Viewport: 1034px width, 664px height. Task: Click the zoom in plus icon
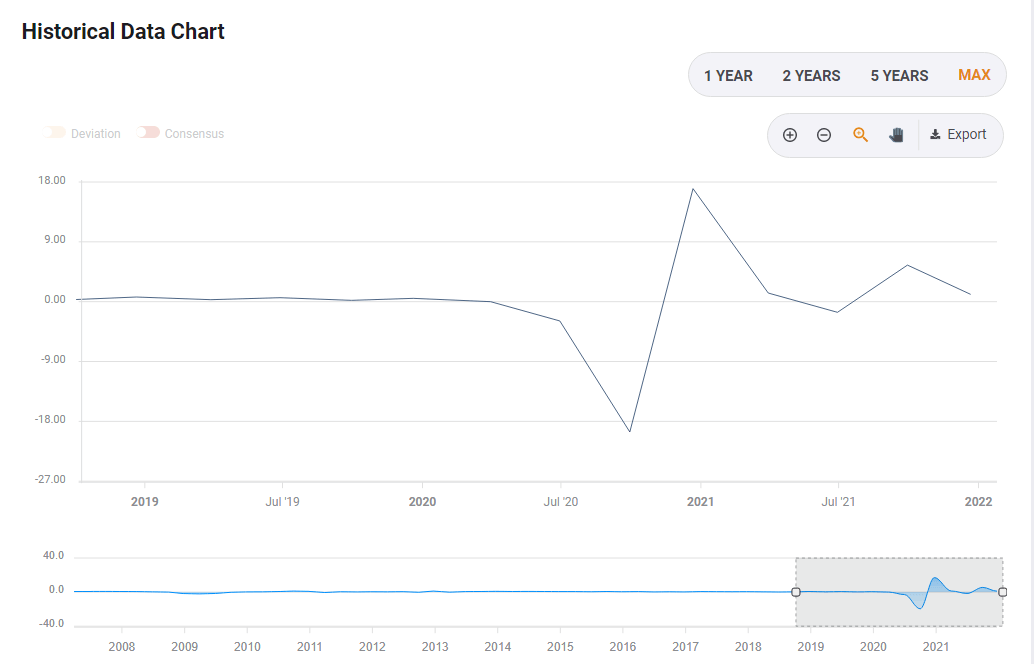pyautogui.click(x=790, y=135)
